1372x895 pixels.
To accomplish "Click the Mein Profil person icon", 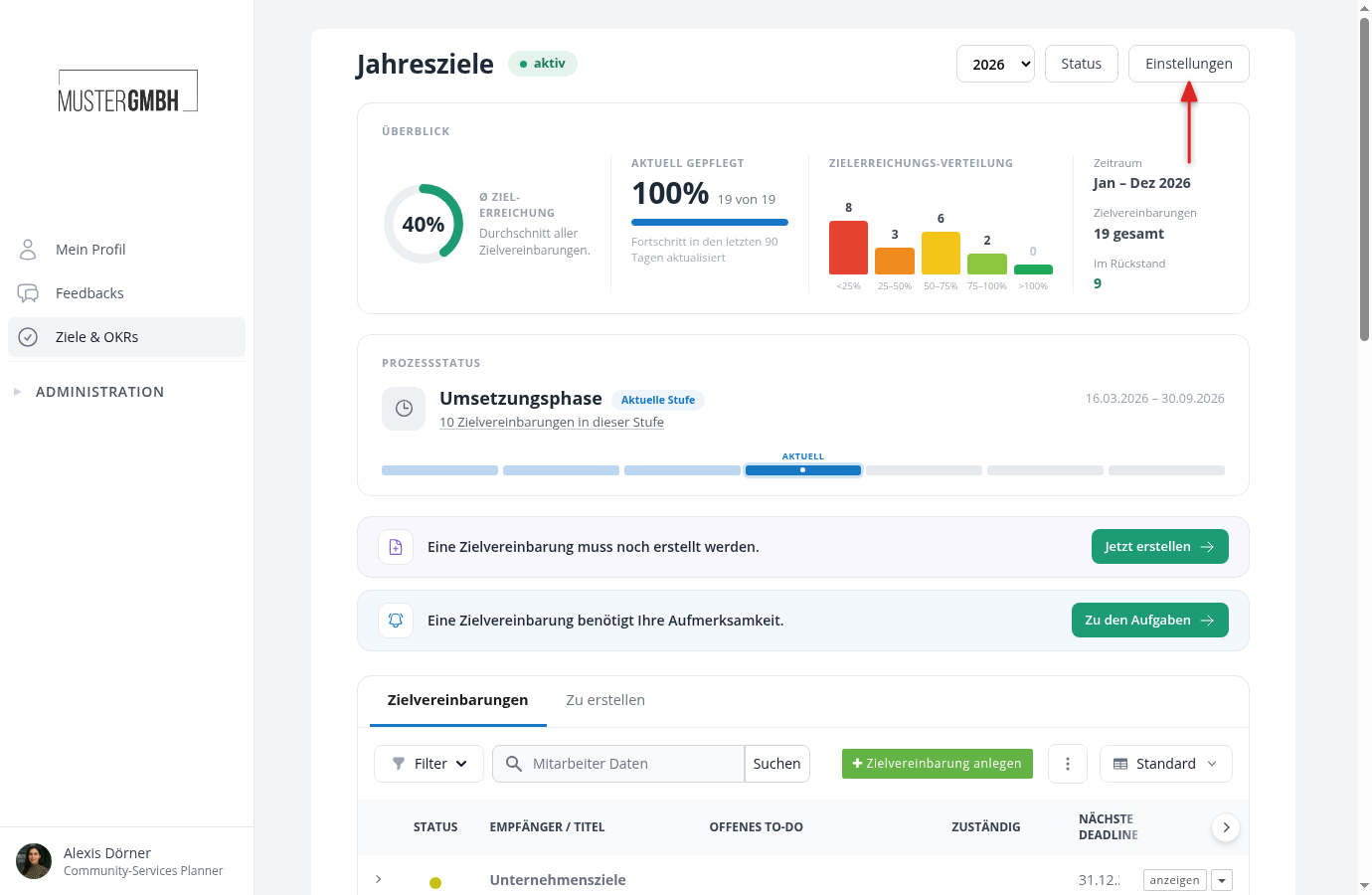I will pos(28,250).
